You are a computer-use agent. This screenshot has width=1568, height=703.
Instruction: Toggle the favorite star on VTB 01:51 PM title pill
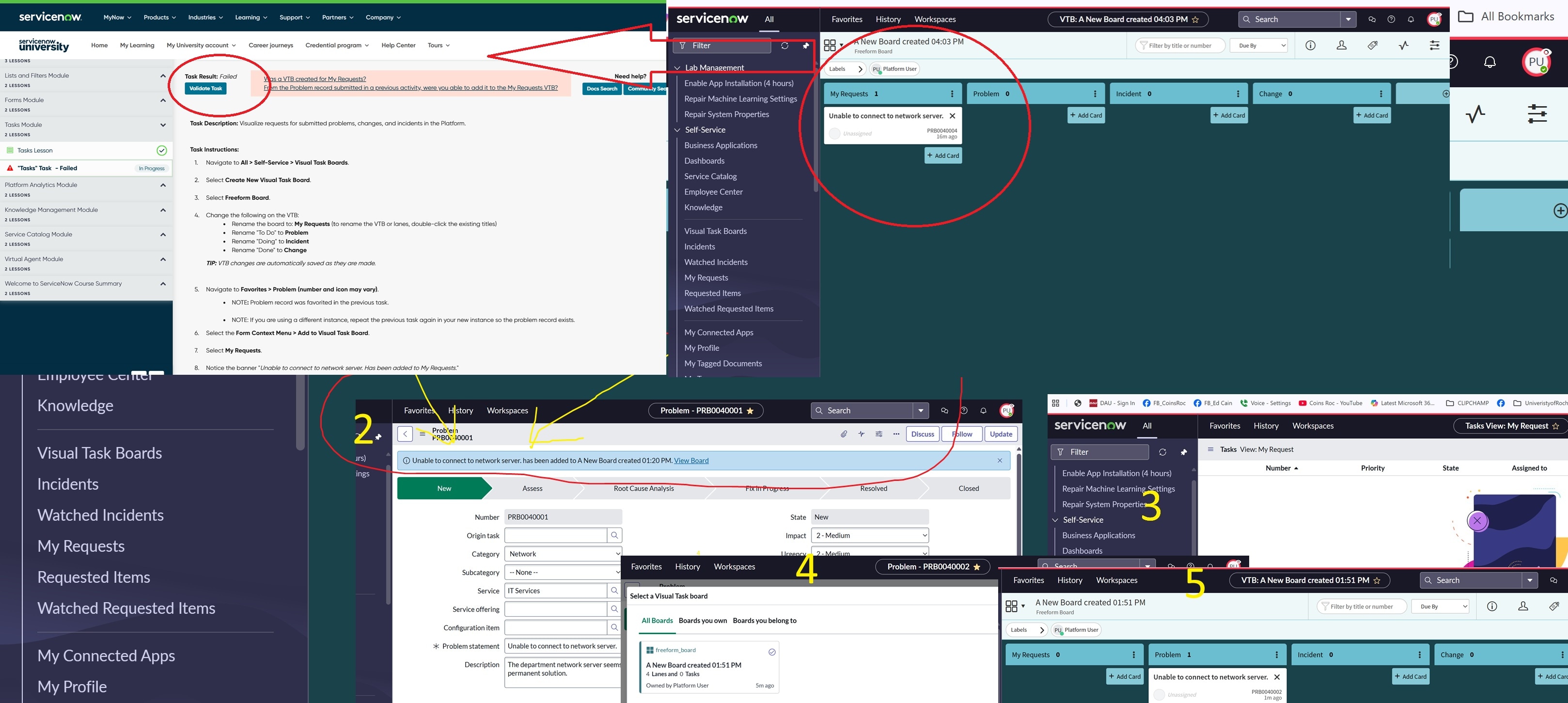point(1376,580)
